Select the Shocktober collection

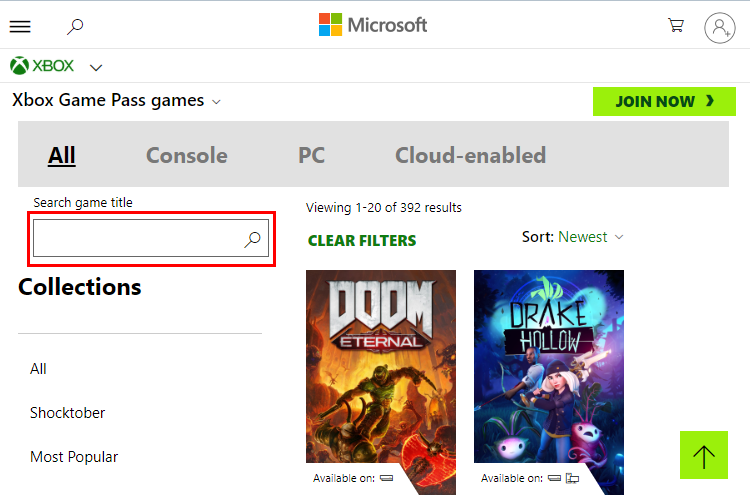point(67,413)
